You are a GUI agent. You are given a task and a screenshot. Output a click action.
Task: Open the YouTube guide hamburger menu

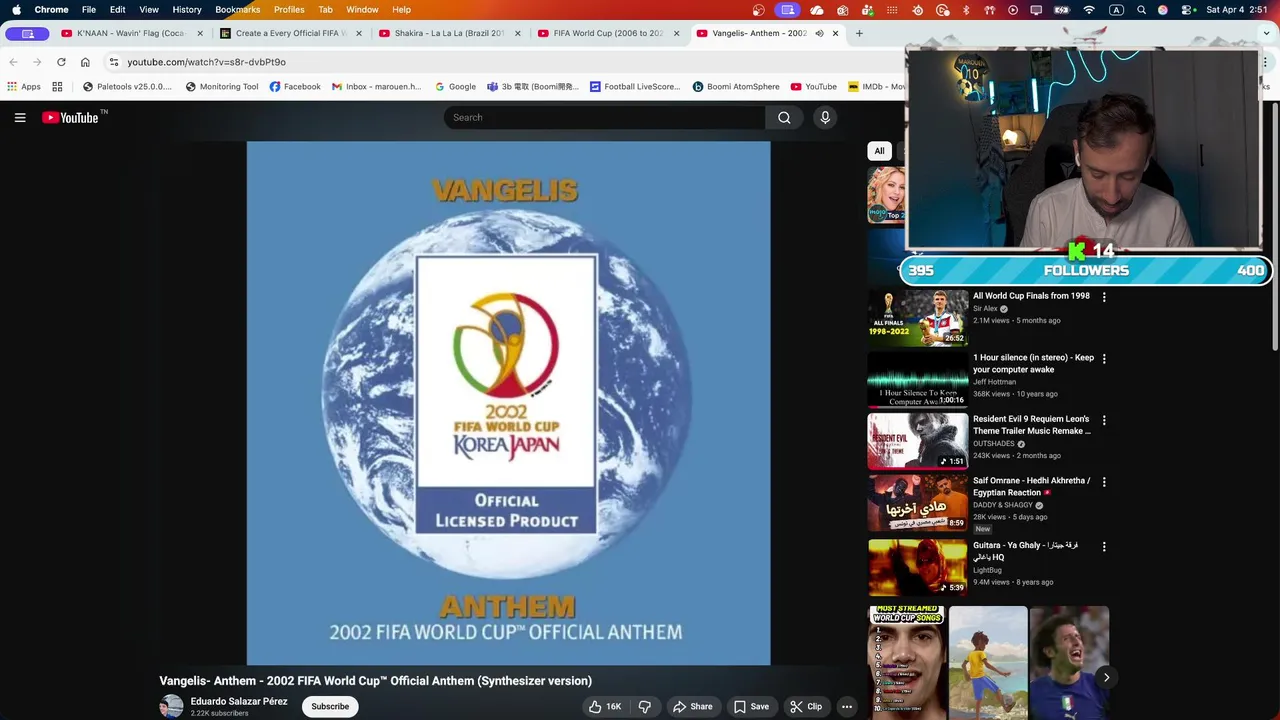20,118
